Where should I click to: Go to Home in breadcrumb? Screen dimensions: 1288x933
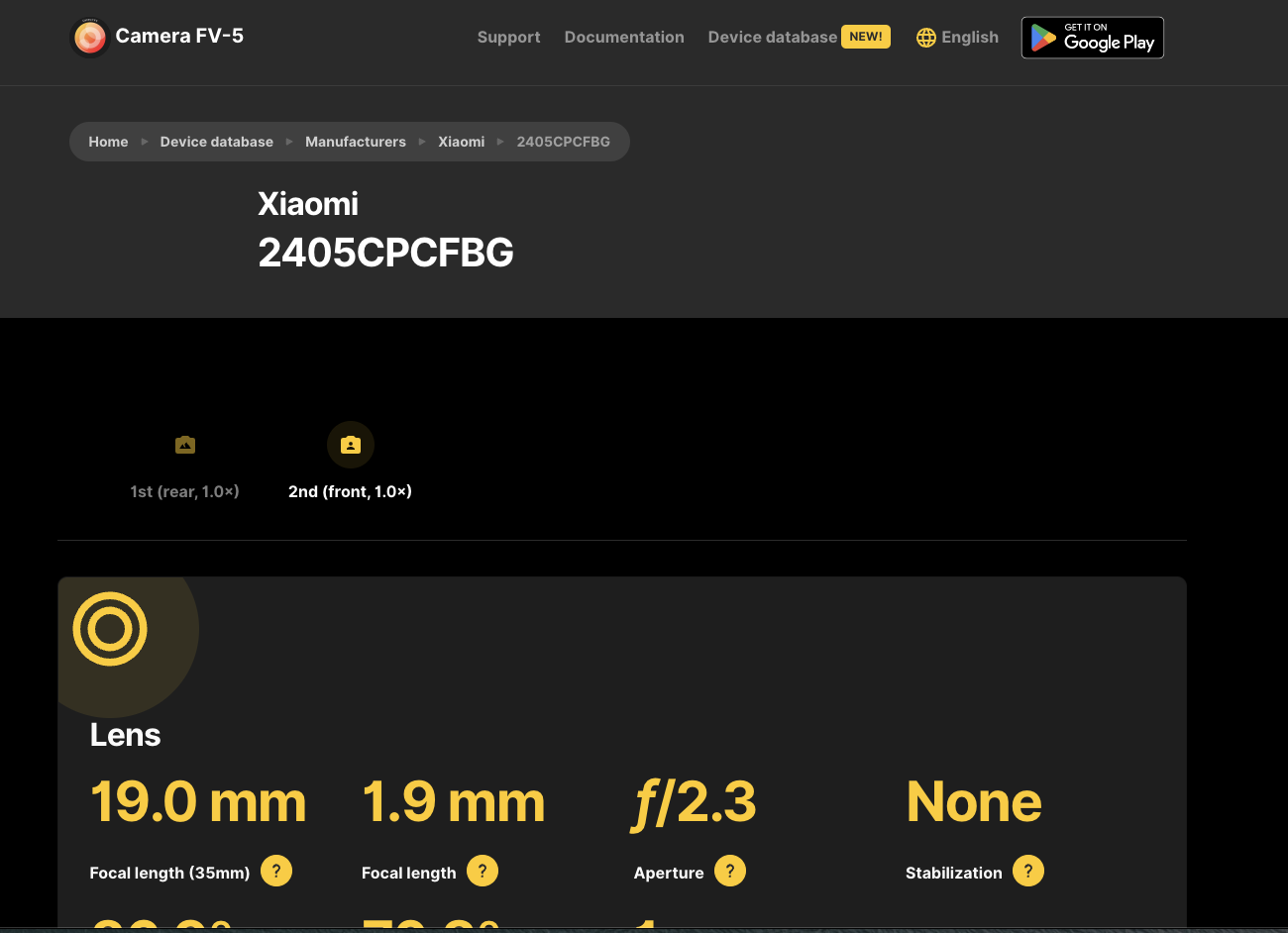pyautogui.click(x=108, y=142)
